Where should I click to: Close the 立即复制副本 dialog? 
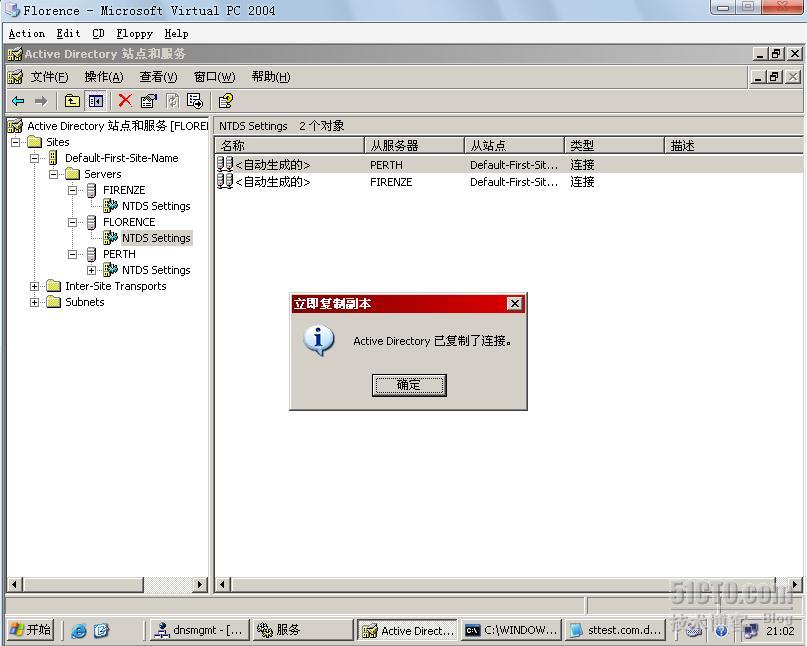[x=515, y=304]
